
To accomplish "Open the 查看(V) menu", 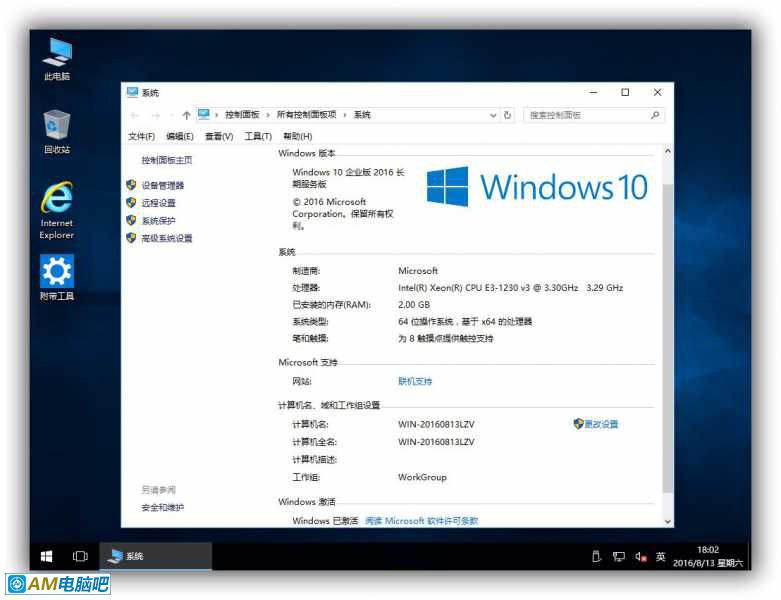I will pos(219,136).
